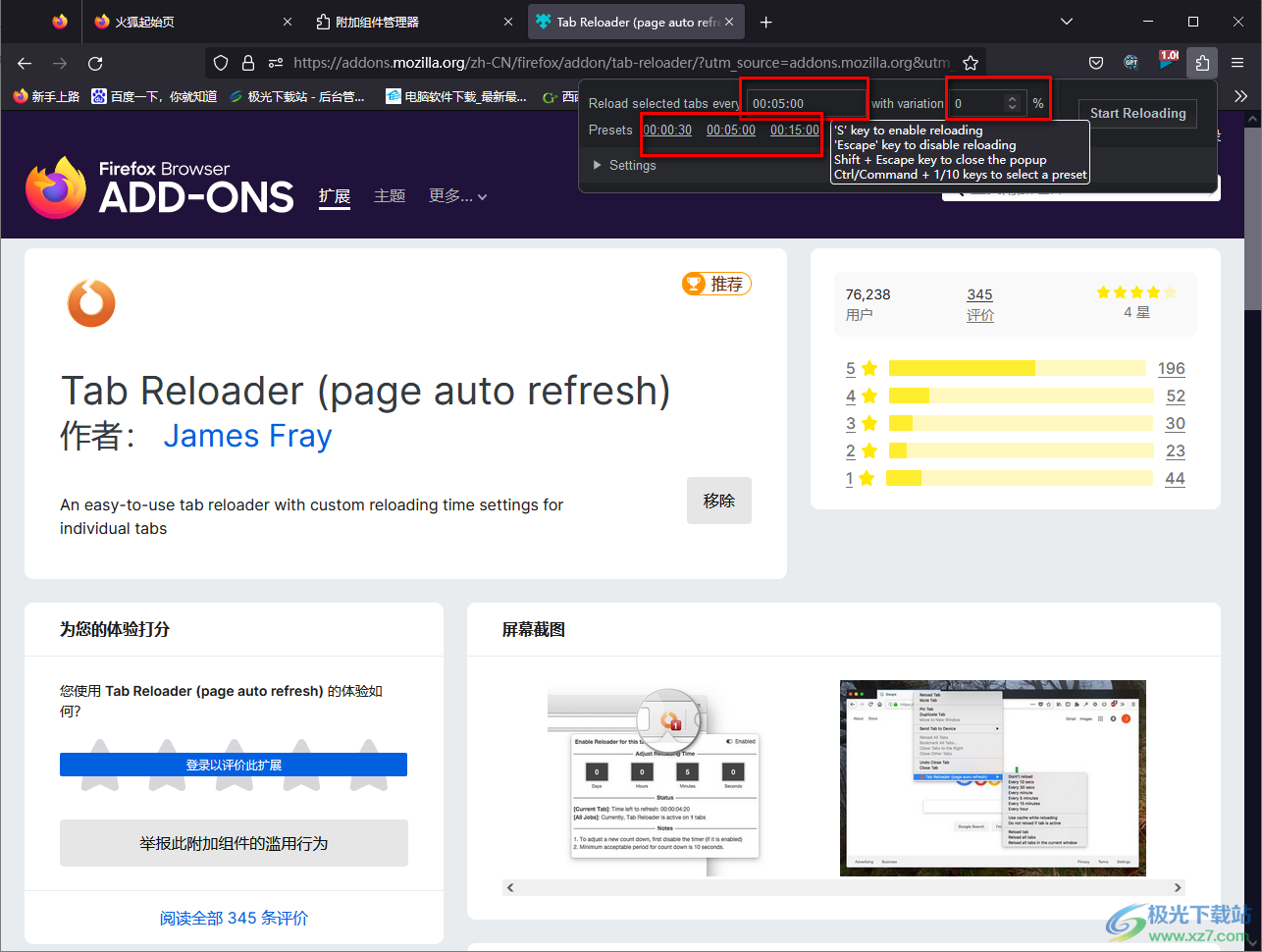Open the 扩展 navigation item

point(335,196)
